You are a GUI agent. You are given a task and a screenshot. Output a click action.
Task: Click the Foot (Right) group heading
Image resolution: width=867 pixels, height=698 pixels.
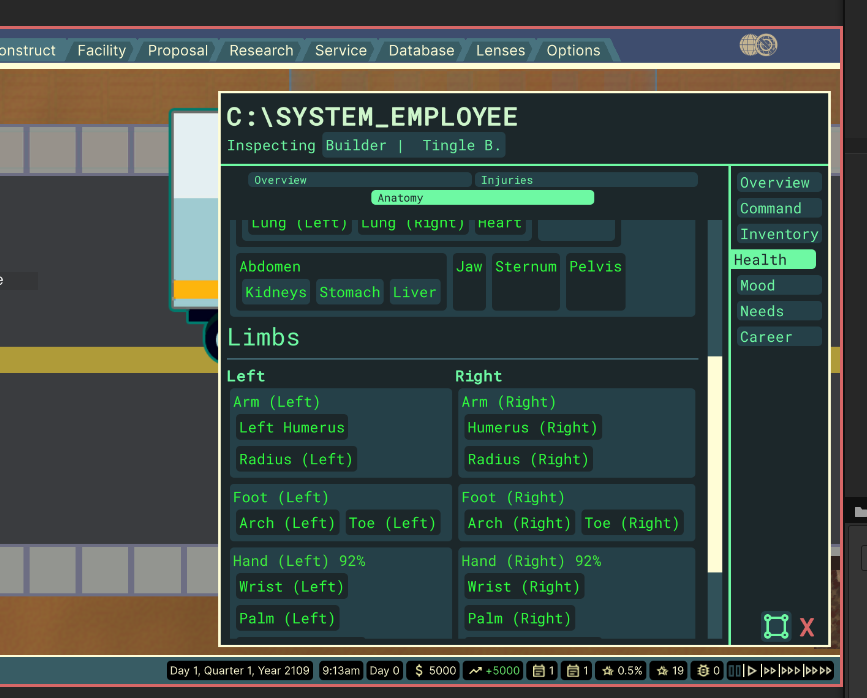coord(513,497)
